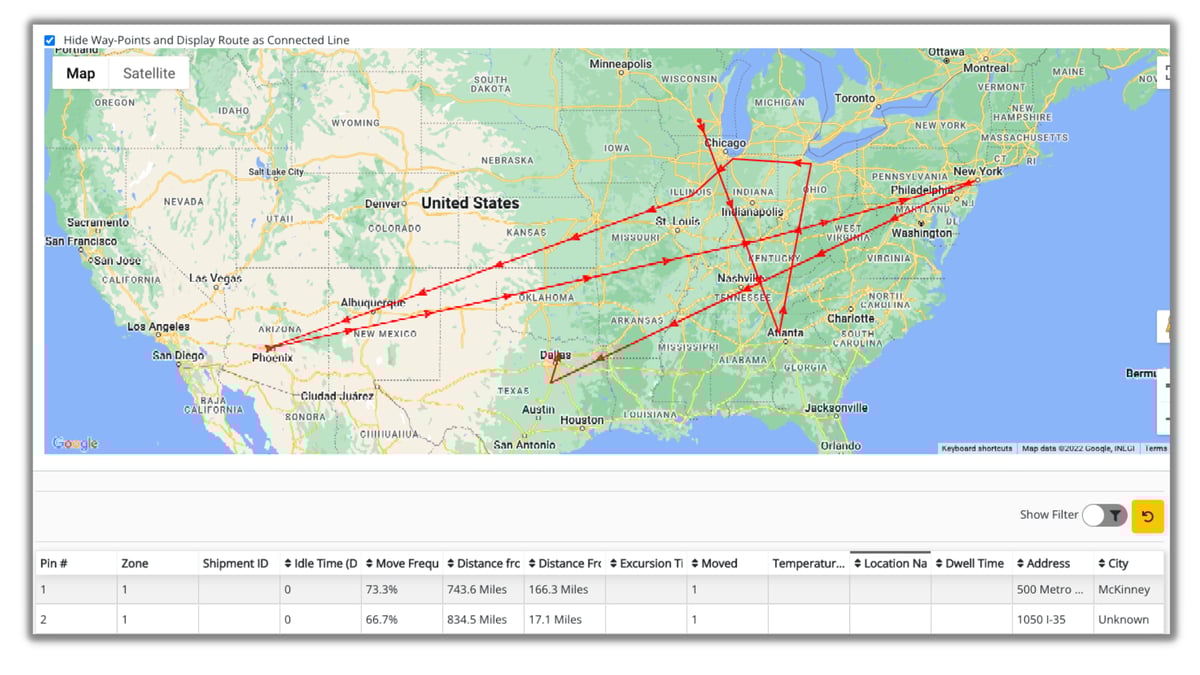This screenshot has height=675, width=1200.
Task: Select the Map view tab
Action: (80, 72)
